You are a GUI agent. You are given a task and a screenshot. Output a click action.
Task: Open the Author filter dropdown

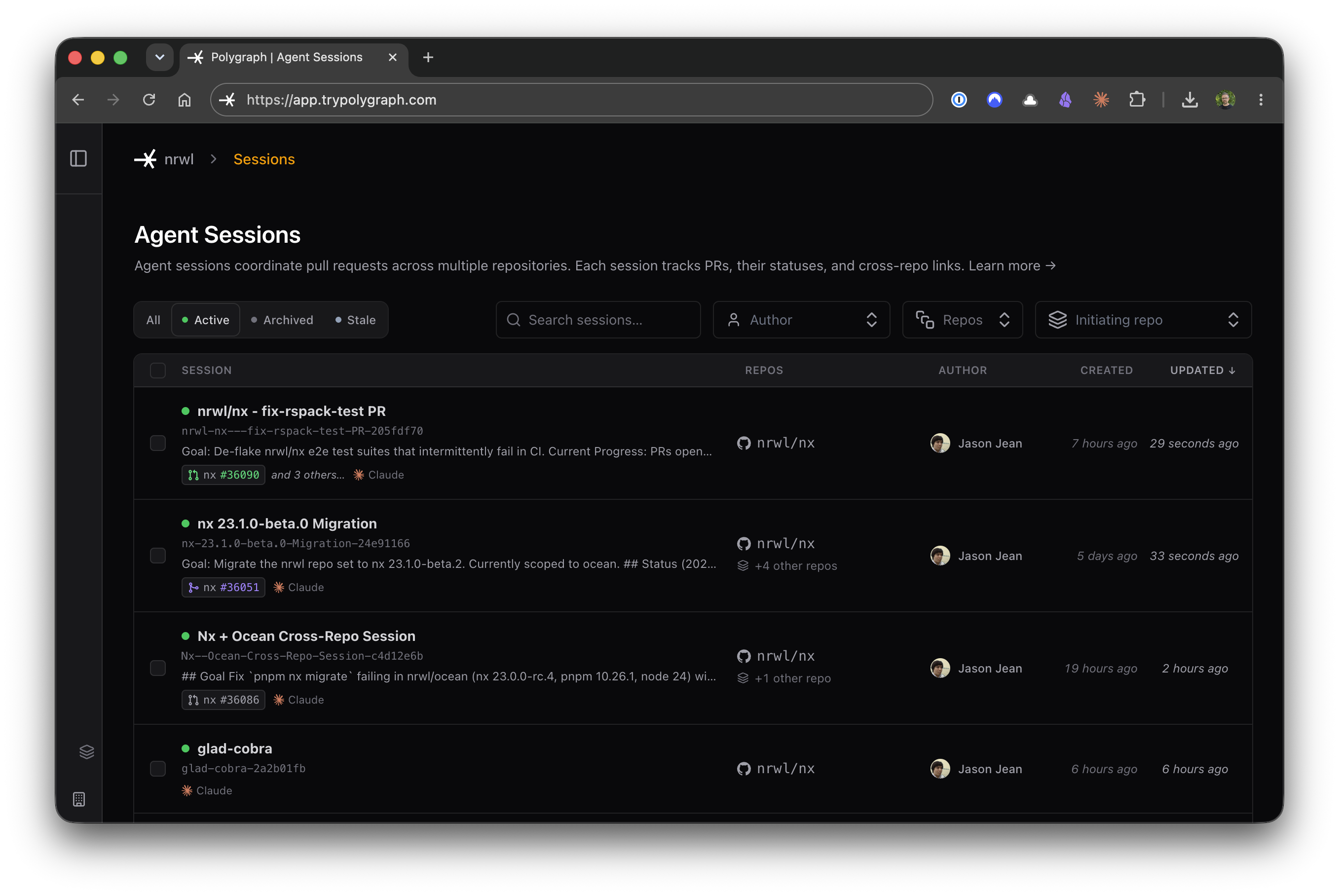pyautogui.click(x=801, y=320)
